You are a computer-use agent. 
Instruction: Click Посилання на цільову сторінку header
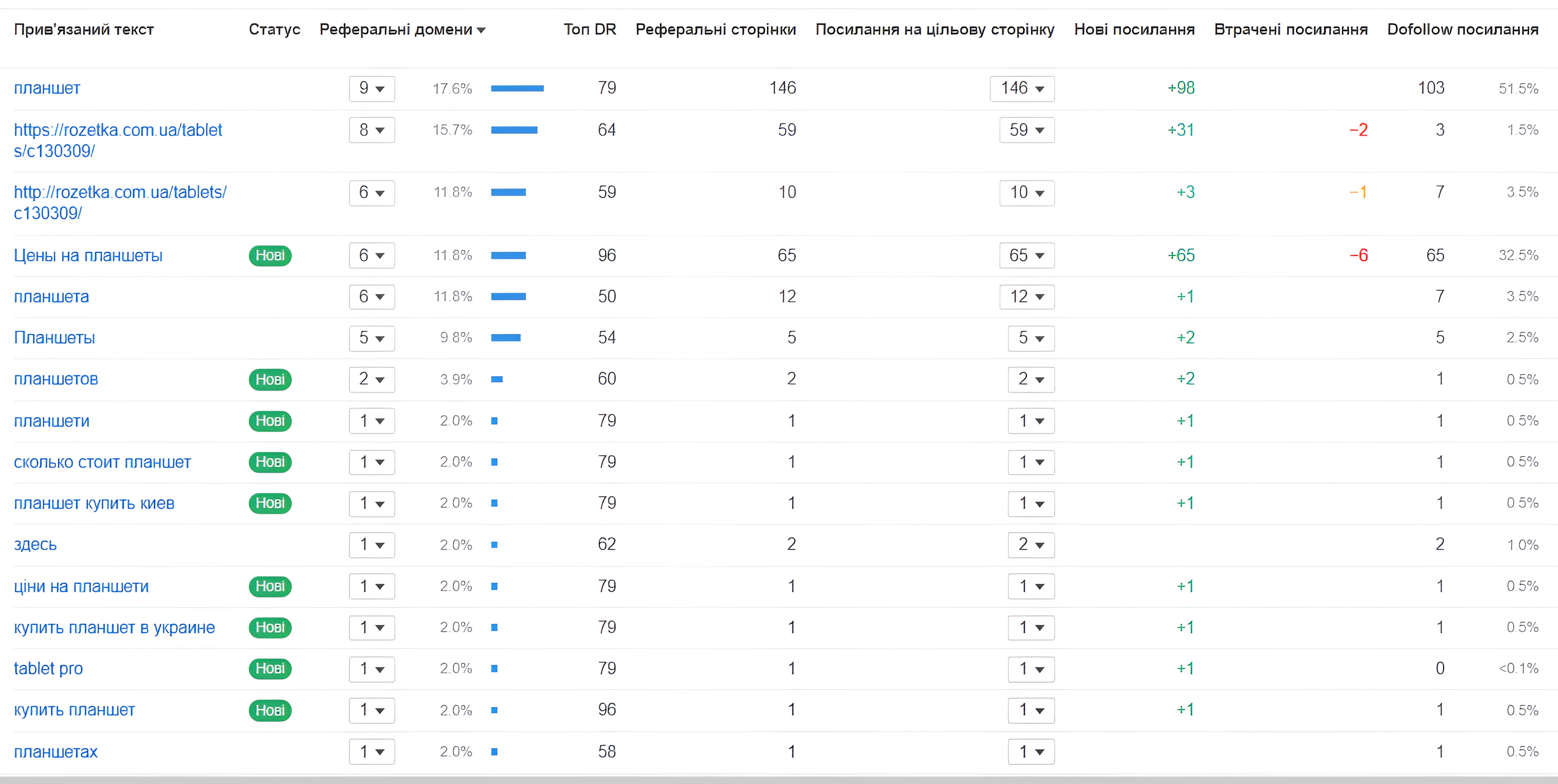click(x=935, y=29)
